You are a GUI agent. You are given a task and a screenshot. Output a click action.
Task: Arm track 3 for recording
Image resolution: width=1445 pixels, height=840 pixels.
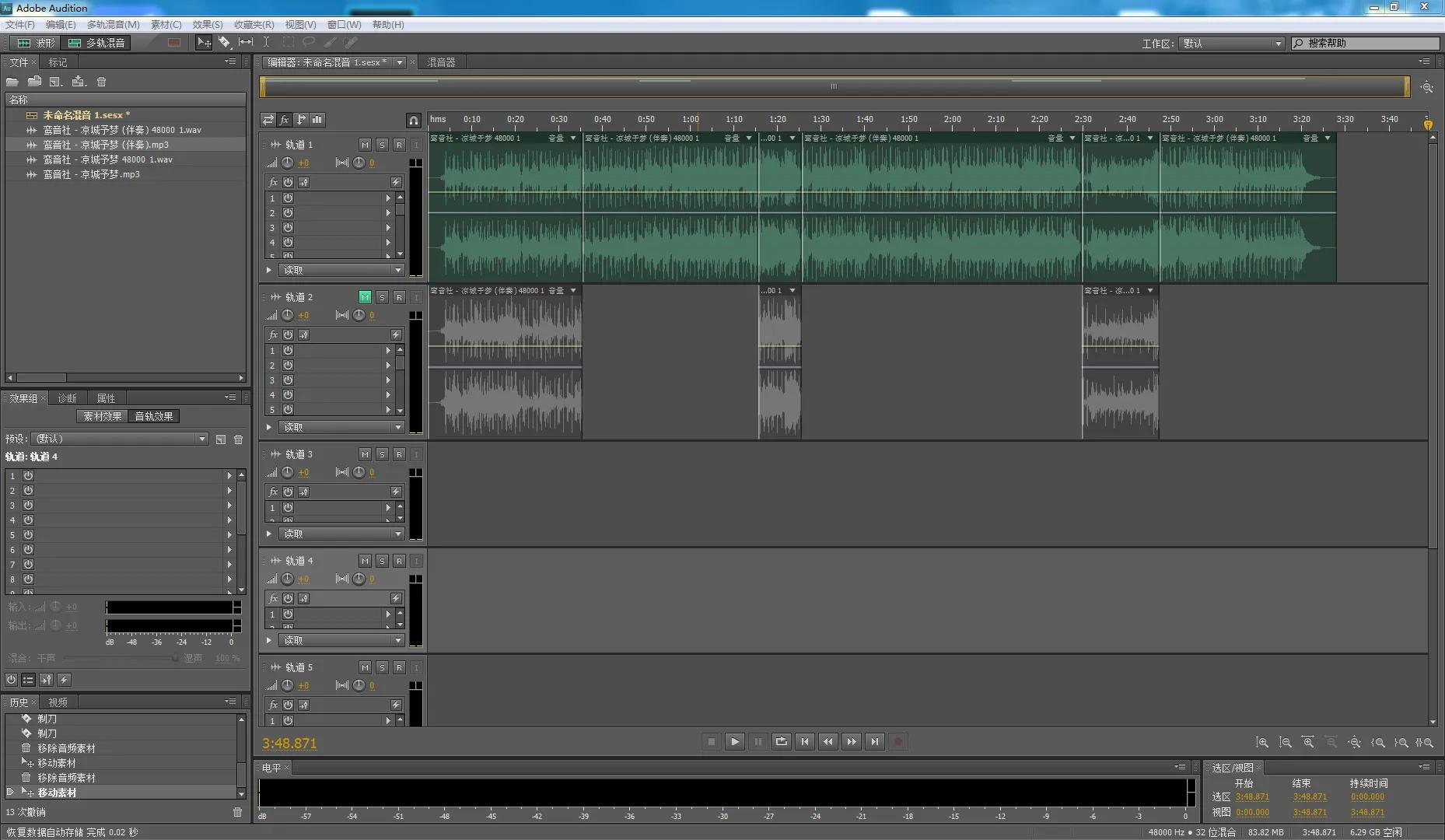[399, 454]
